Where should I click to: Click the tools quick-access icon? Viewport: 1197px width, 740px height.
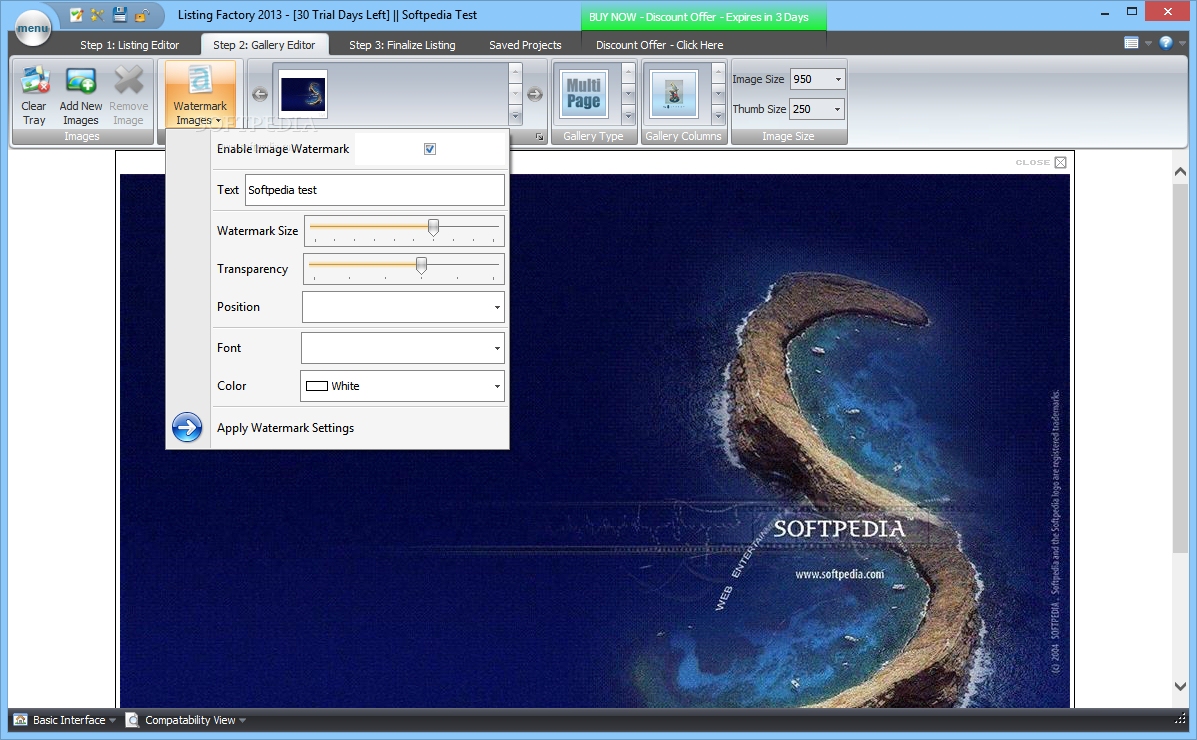tap(98, 15)
